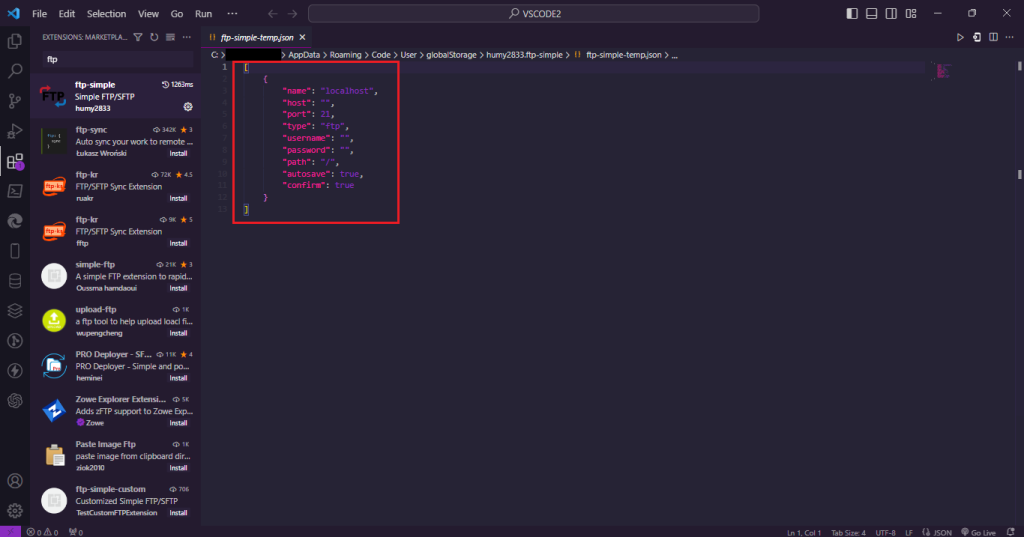Install ftp-kr by fftp
The image size is (1024, 537).
[178, 243]
